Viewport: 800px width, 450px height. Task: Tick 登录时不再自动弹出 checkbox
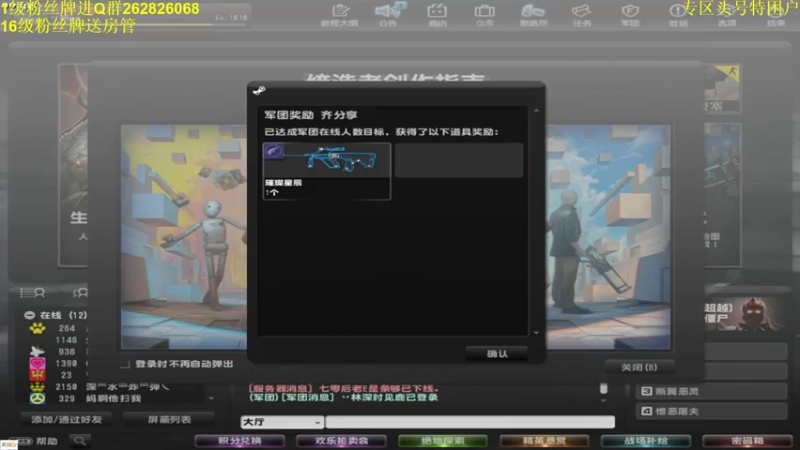pyautogui.click(x=124, y=364)
